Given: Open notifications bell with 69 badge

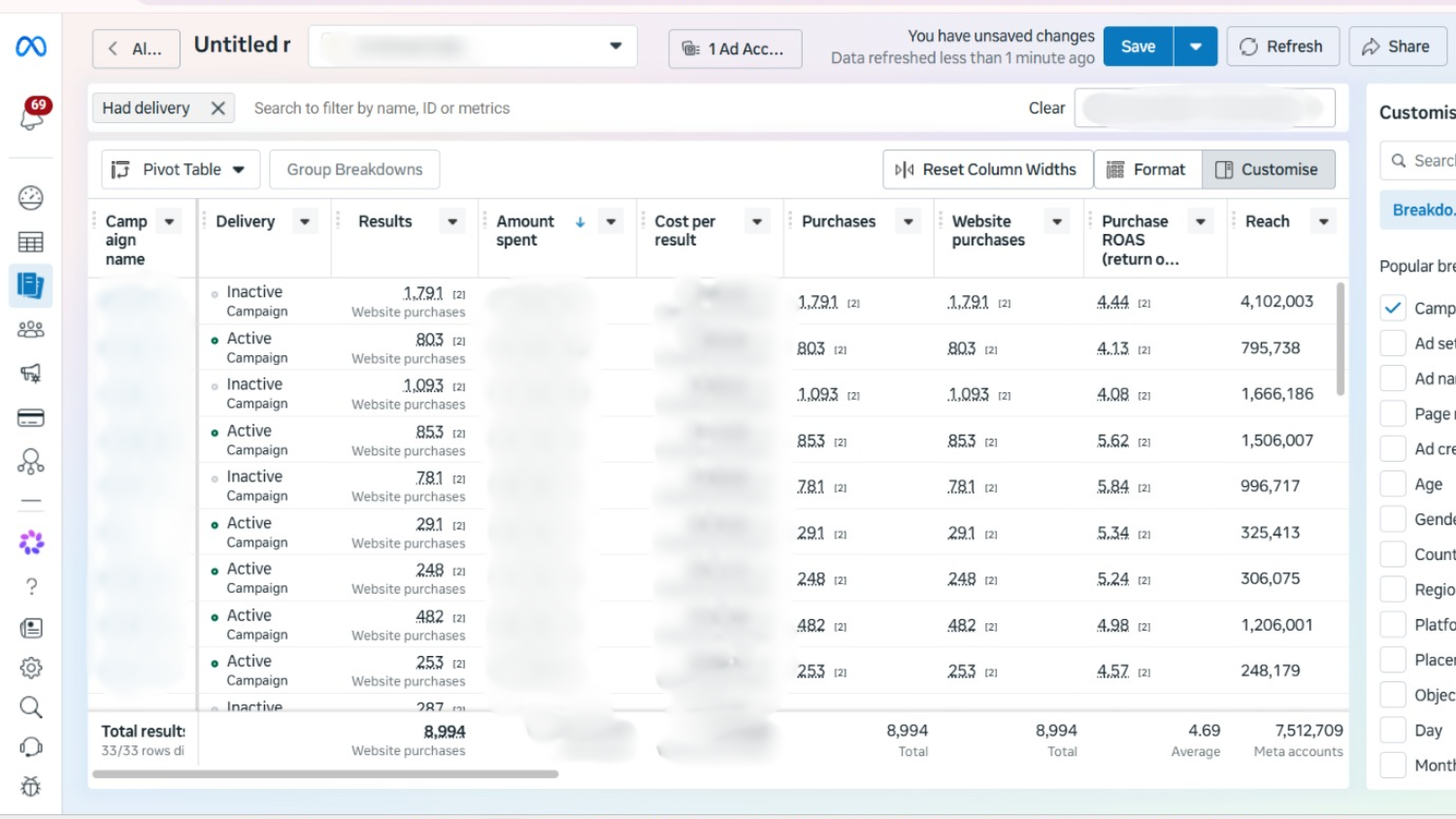Looking at the screenshot, I should (31, 116).
